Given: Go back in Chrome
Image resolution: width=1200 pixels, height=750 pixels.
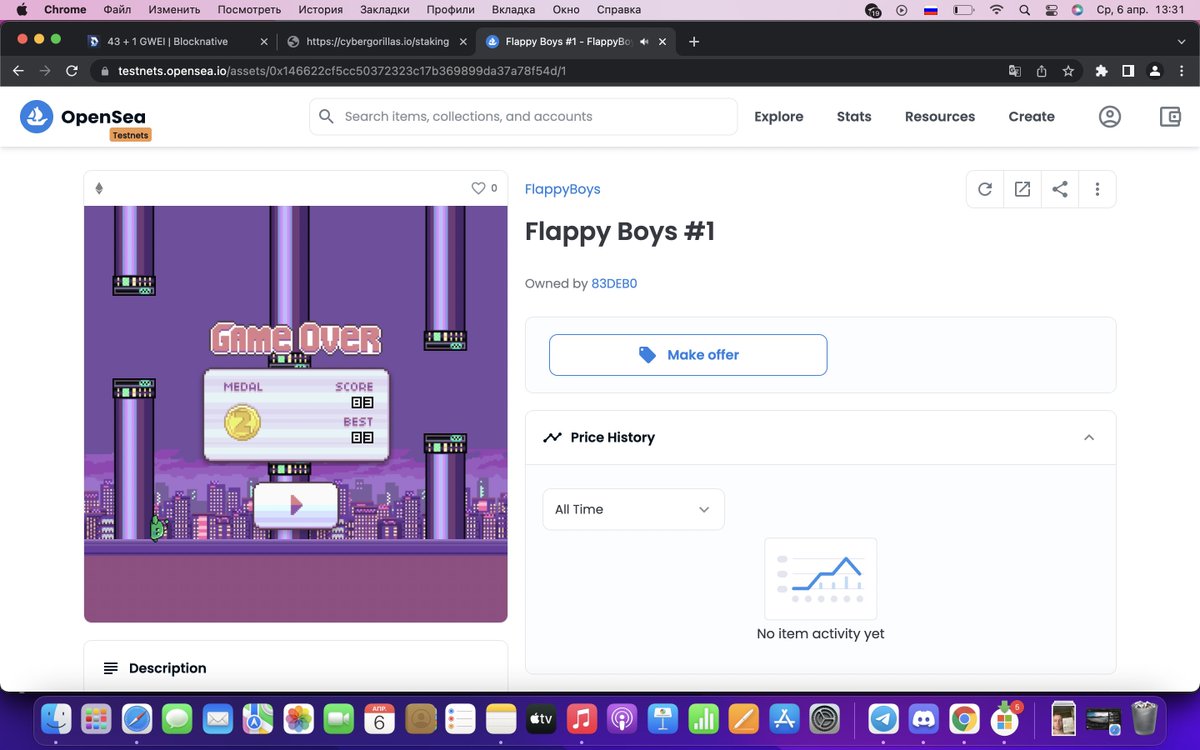Looking at the screenshot, I should click(18, 71).
